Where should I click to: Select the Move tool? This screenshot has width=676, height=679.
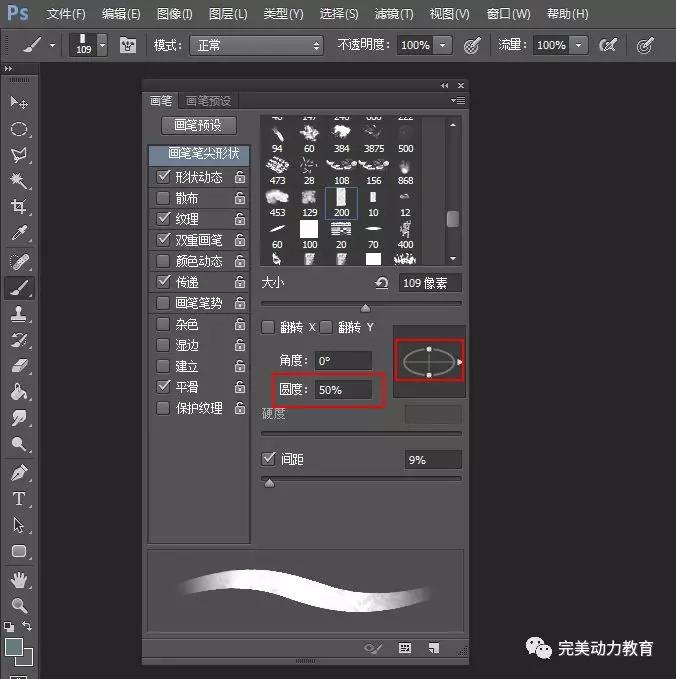point(19,103)
